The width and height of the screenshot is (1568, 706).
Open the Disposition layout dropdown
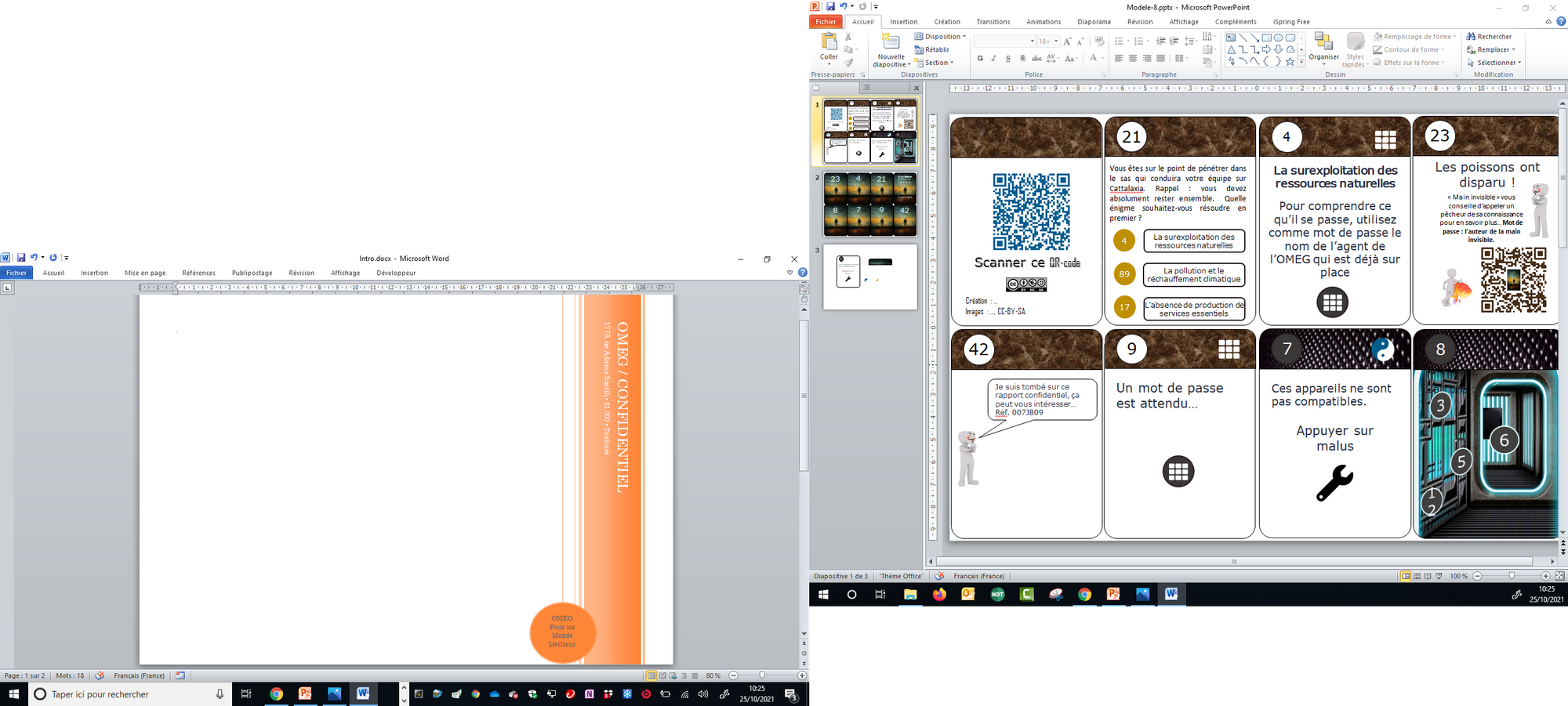940,37
